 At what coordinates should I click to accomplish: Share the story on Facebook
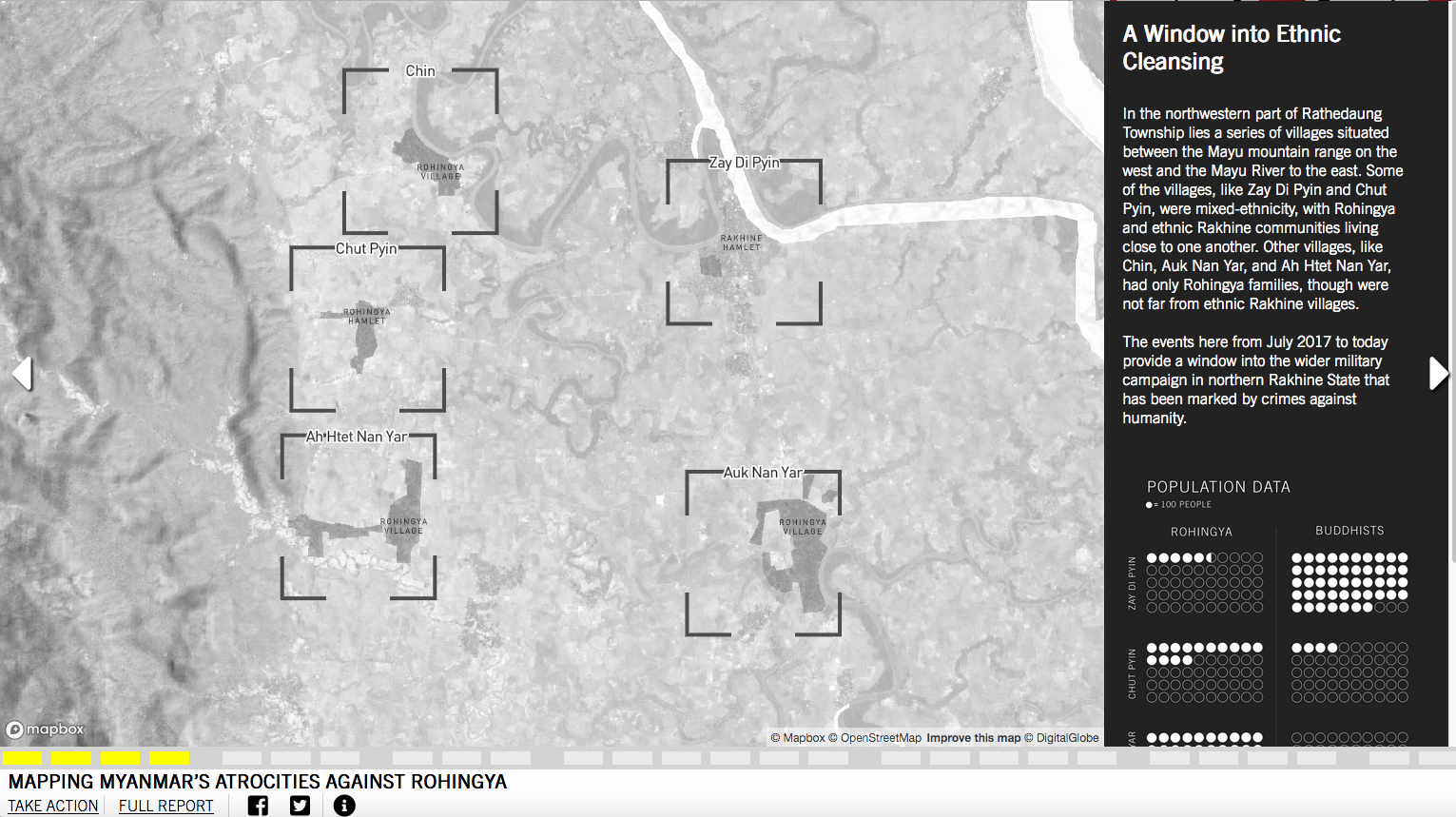coord(258,806)
